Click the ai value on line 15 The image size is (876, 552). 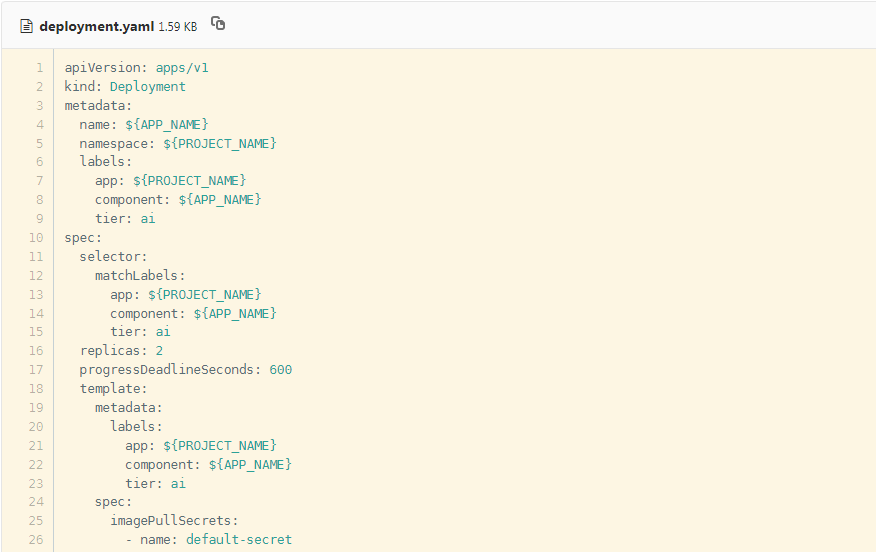click(163, 332)
